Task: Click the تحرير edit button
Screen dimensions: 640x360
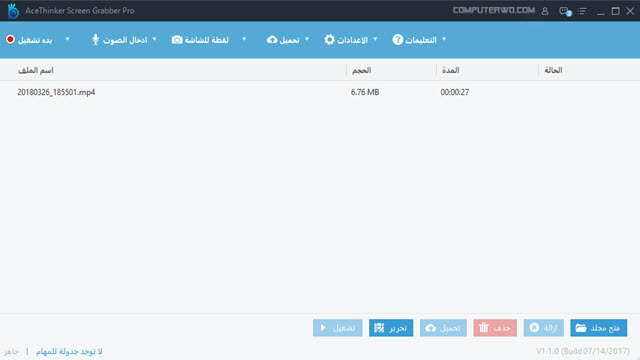Action: 391,328
